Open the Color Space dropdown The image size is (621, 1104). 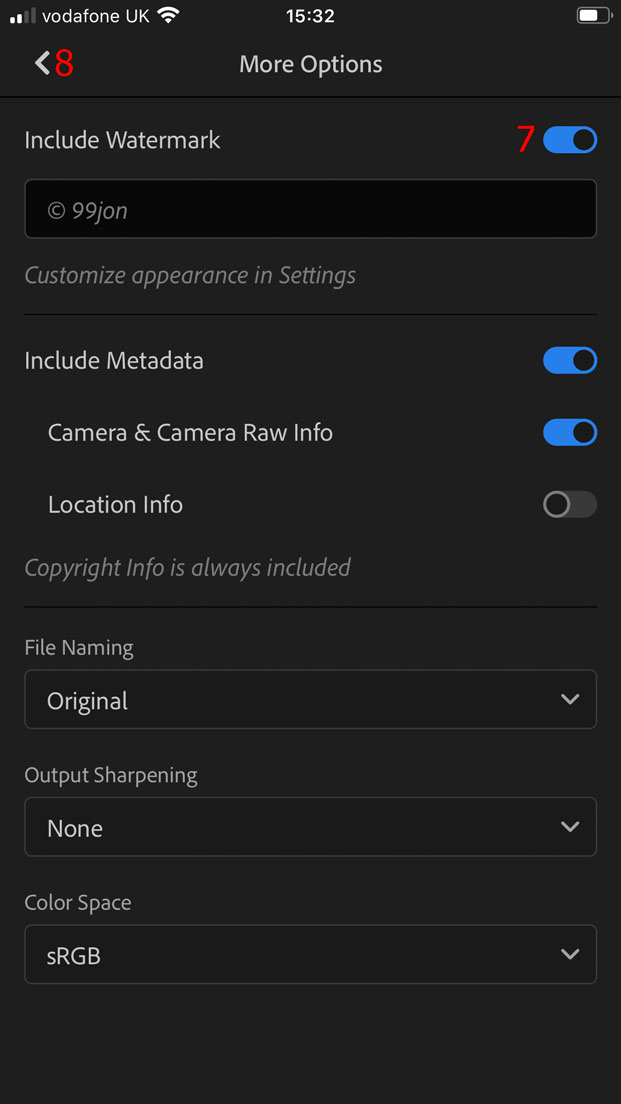[x=310, y=954]
